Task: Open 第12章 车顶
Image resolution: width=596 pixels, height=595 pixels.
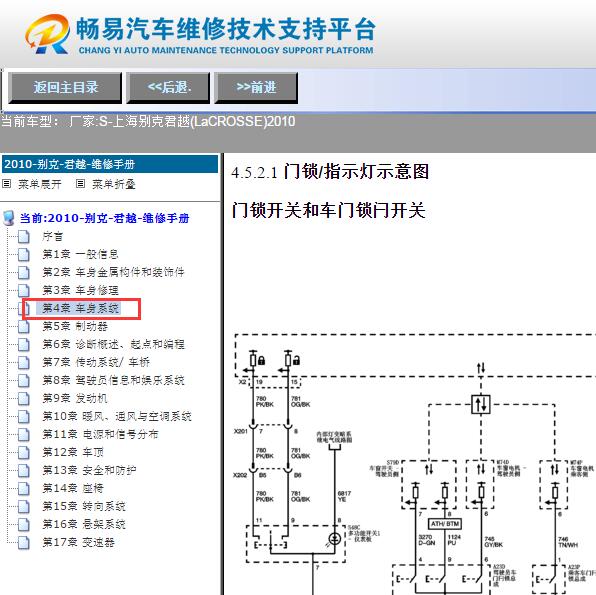Action: [x=73, y=452]
